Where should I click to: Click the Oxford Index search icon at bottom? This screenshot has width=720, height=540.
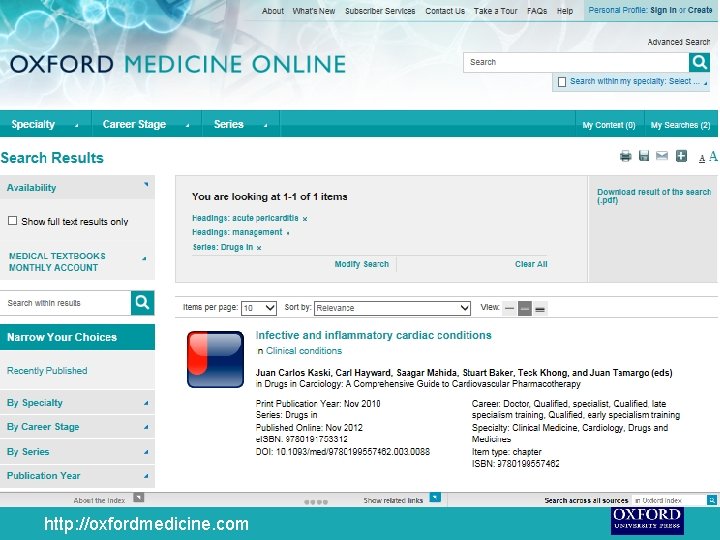pos(712,501)
